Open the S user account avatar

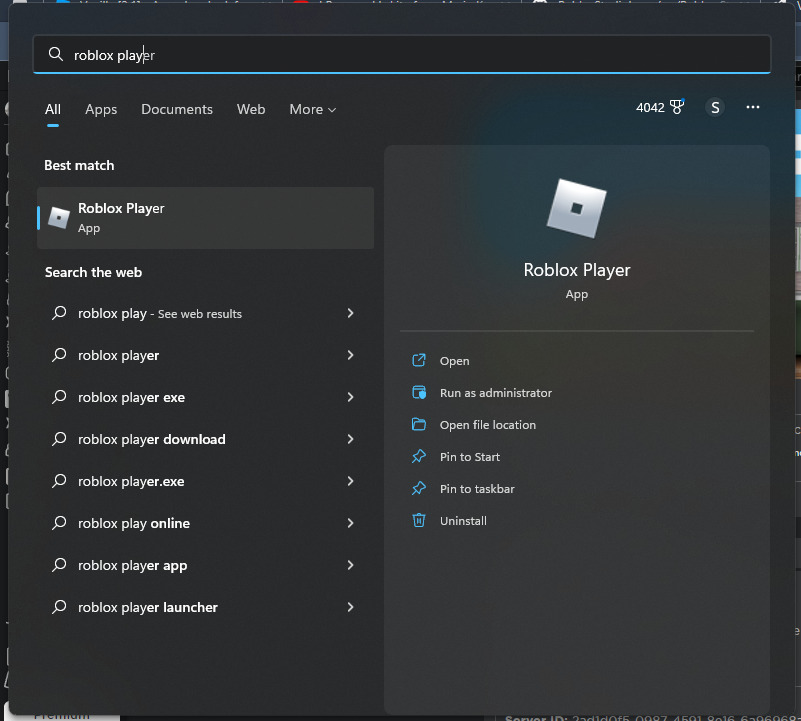(715, 107)
